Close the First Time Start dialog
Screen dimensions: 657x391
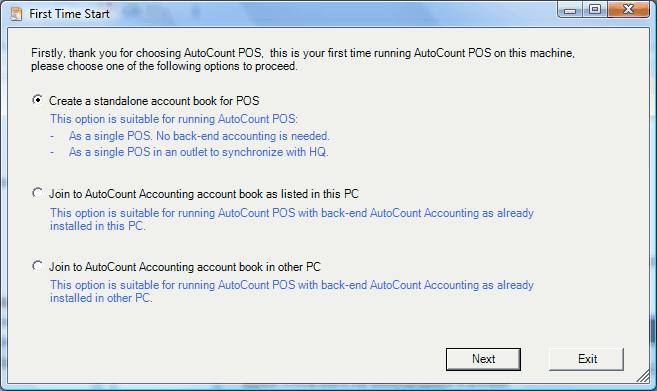coord(628,10)
